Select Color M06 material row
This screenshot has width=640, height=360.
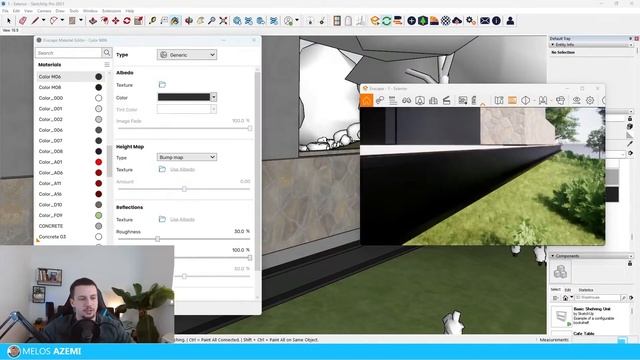click(x=70, y=77)
